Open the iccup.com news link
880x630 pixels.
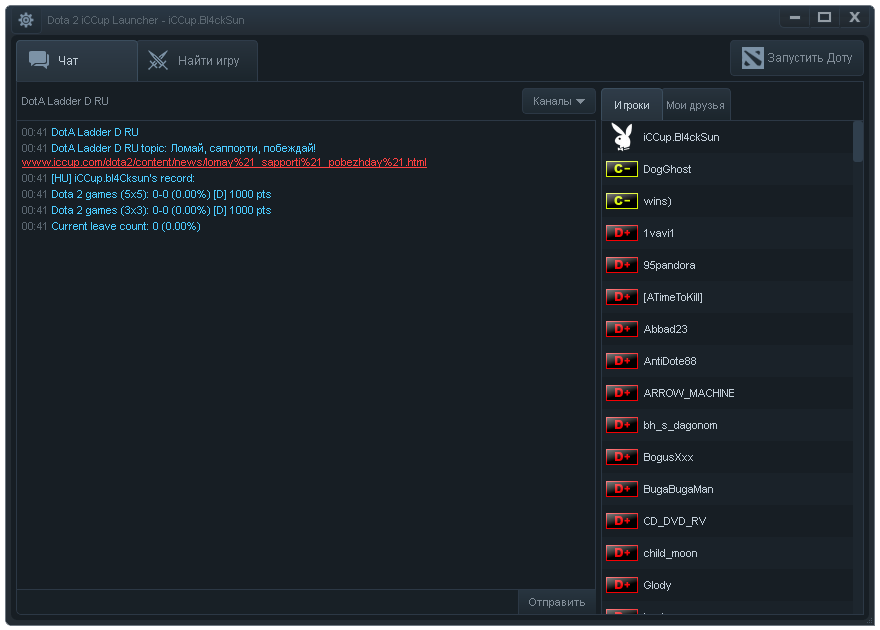pyautogui.click(x=224, y=162)
